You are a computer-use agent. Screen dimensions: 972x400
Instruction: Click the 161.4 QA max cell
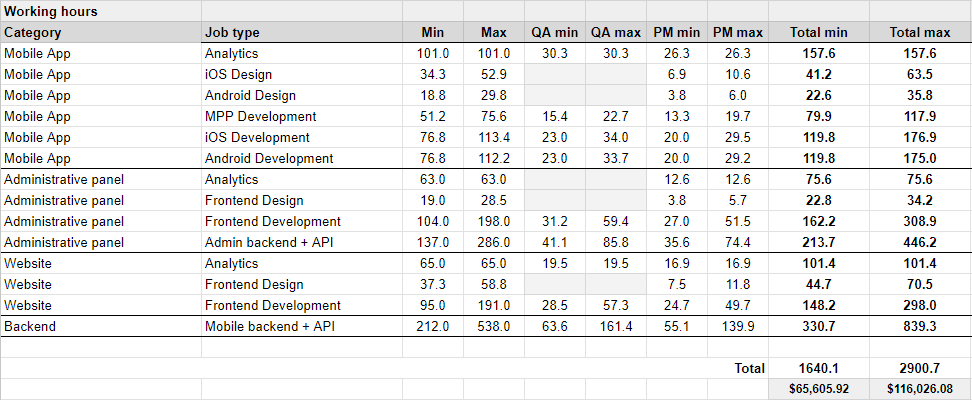[614, 326]
